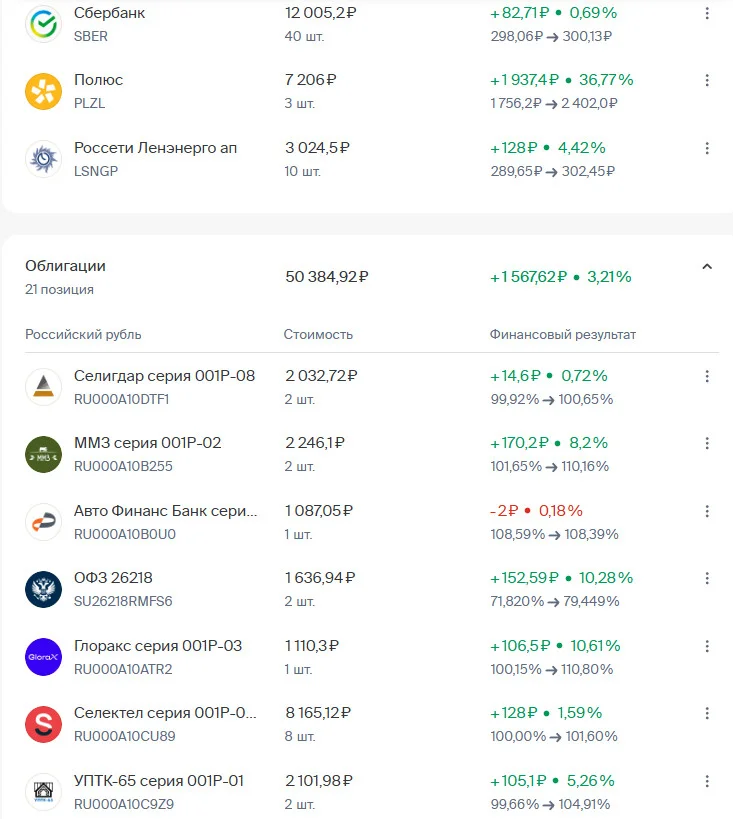The height and width of the screenshot is (819, 733).
Task: Open the Россети Ленэнерго ап position
Action: pos(155,148)
